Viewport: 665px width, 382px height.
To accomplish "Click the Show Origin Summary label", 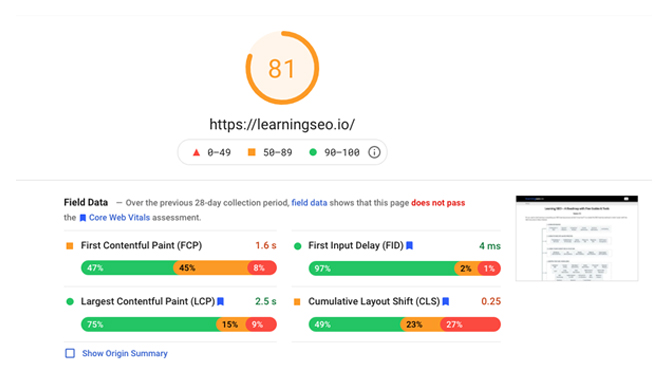I will click(125, 353).
